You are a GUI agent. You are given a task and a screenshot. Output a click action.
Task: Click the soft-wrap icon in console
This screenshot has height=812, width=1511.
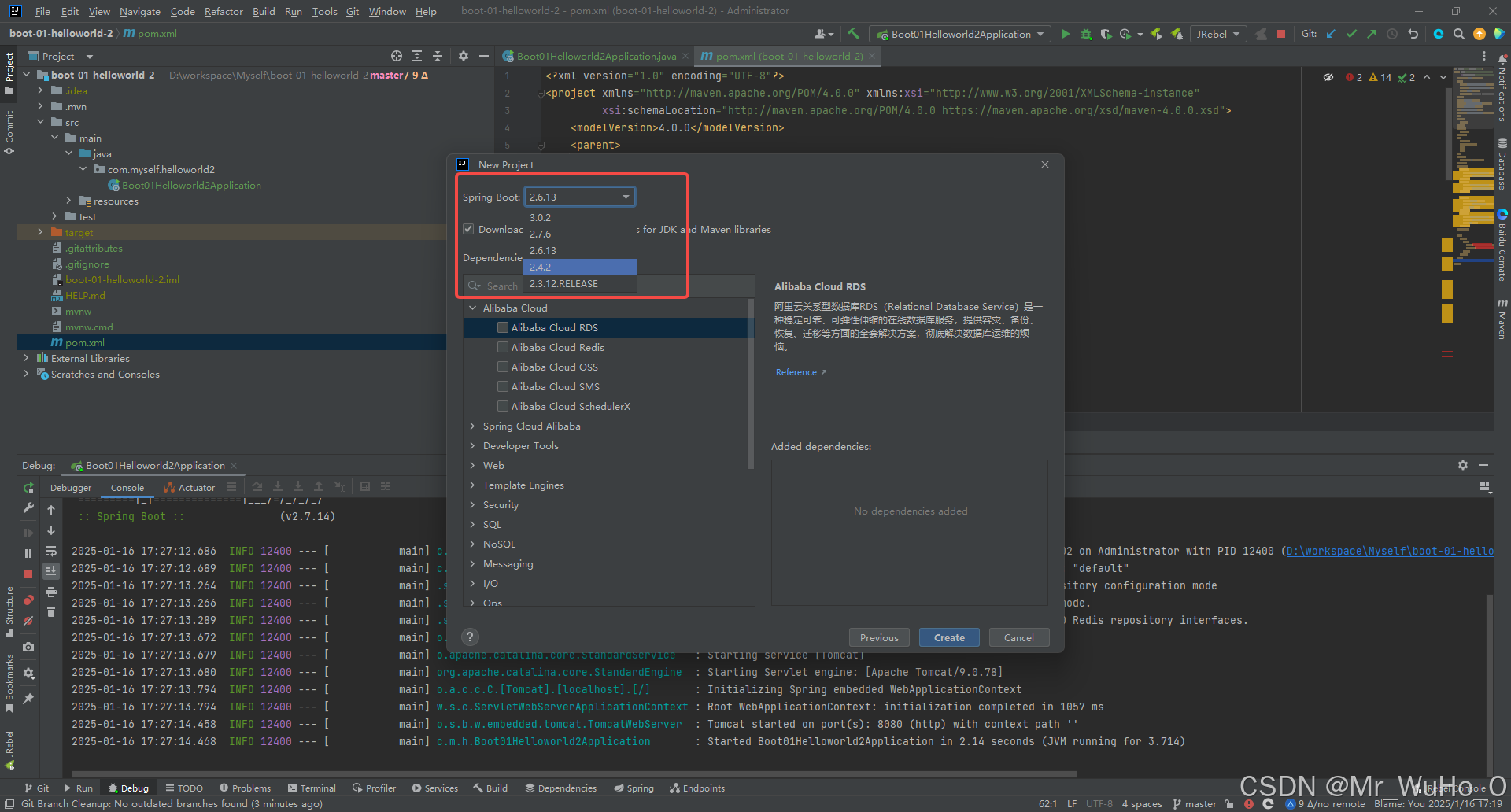pos(51,551)
